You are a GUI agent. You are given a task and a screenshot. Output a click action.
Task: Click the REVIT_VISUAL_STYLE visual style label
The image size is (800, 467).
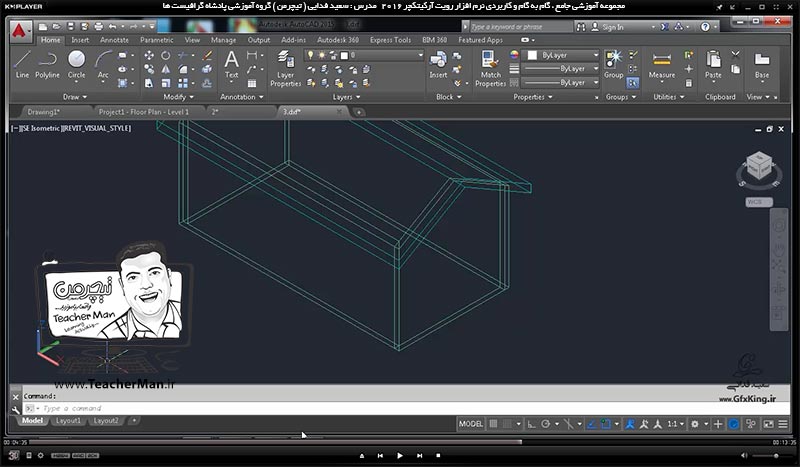[x=97, y=128]
